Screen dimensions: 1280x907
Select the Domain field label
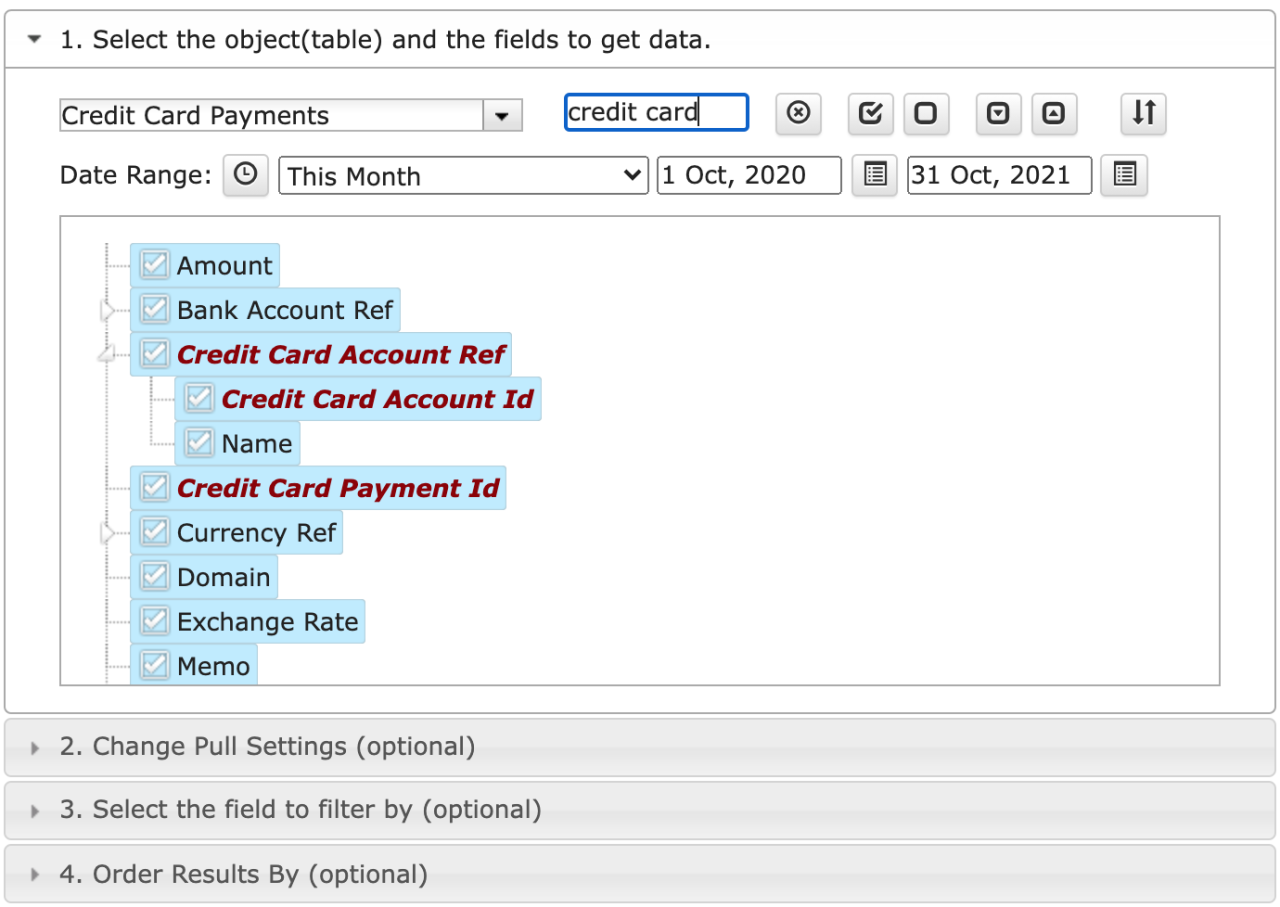point(223,577)
